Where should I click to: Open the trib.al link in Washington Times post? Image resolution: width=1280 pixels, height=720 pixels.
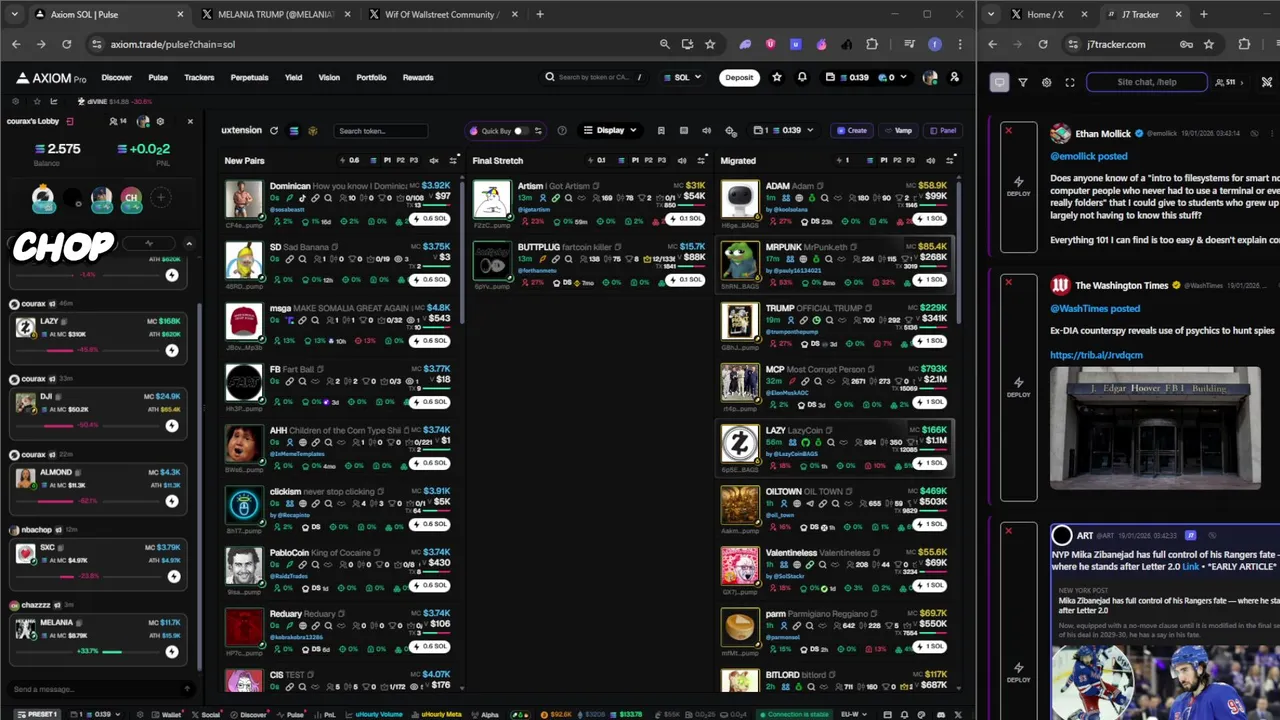point(1096,355)
